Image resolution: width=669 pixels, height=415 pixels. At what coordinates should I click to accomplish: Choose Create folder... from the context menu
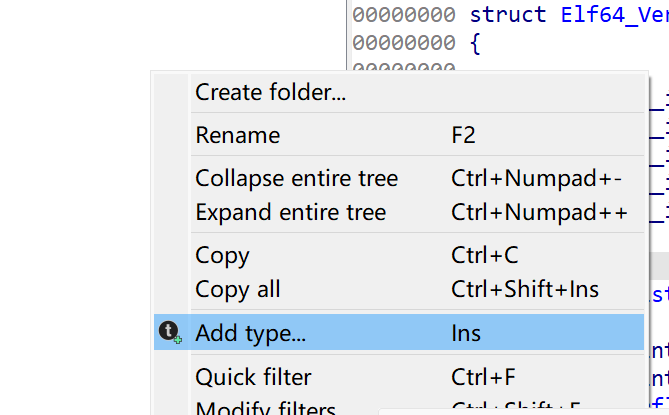point(271,93)
